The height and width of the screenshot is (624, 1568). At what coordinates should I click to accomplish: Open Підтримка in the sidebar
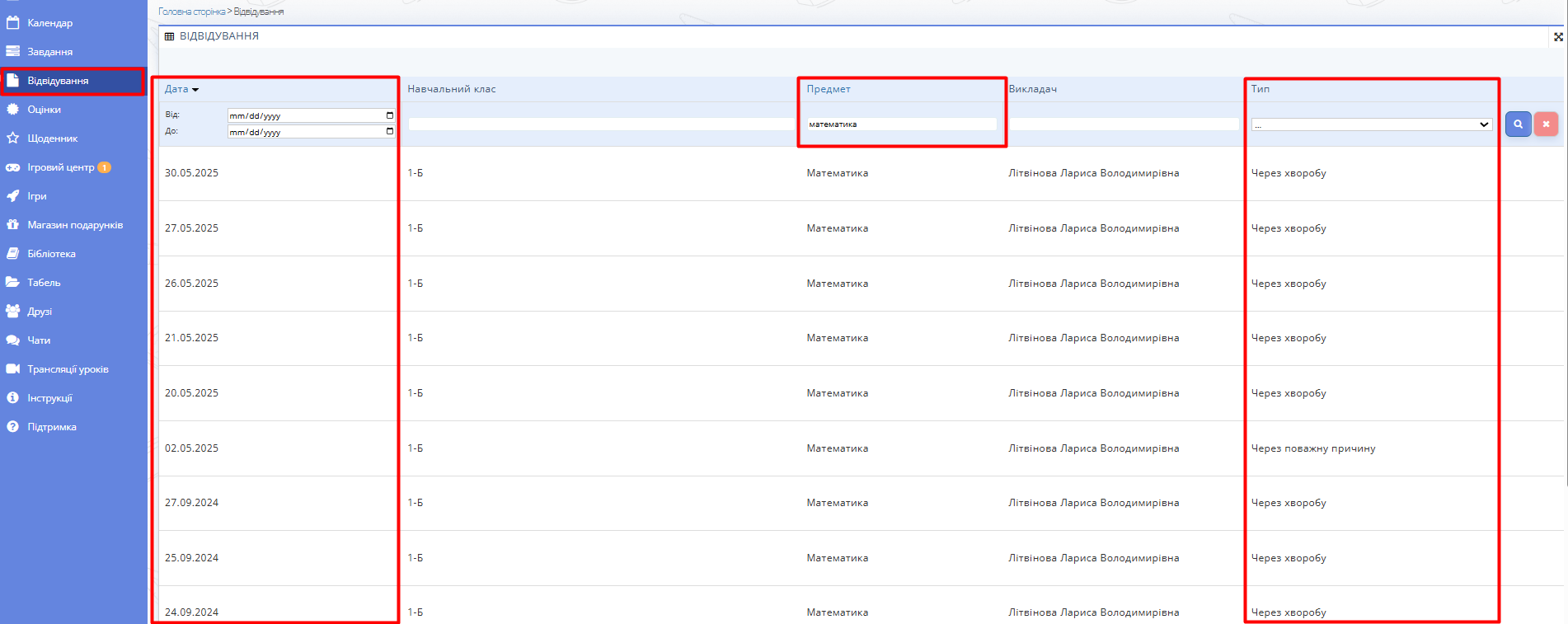coord(51,427)
